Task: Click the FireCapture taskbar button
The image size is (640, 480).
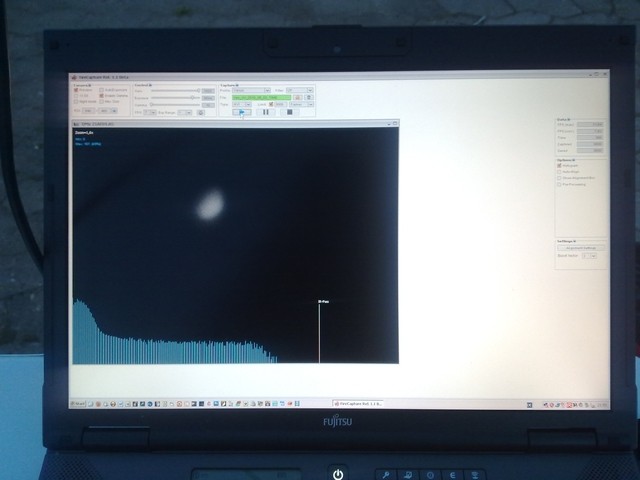Action: (x=358, y=404)
